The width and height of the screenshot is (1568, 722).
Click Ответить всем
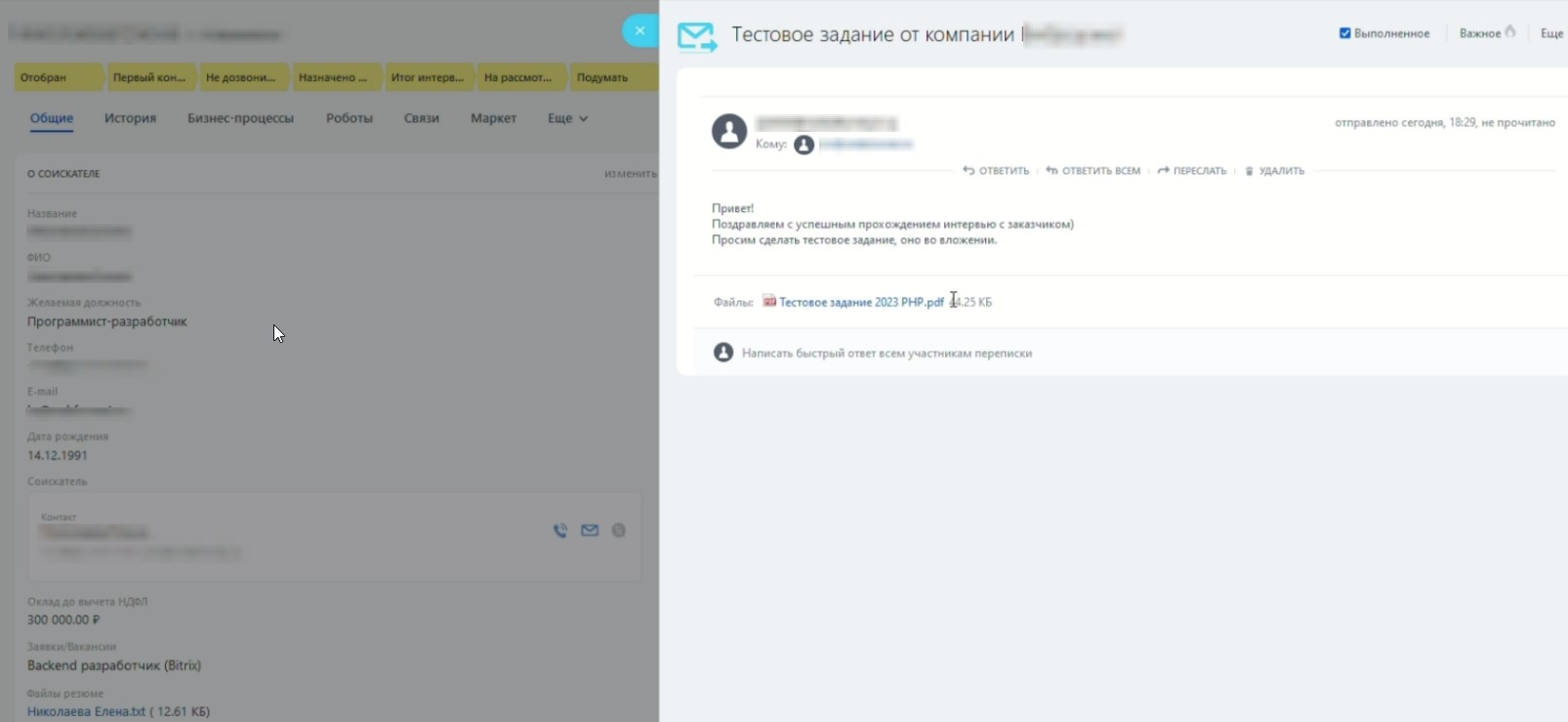point(1093,171)
